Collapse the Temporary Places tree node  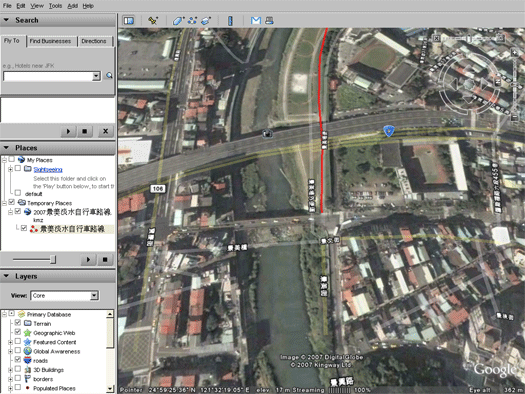coord(4,203)
